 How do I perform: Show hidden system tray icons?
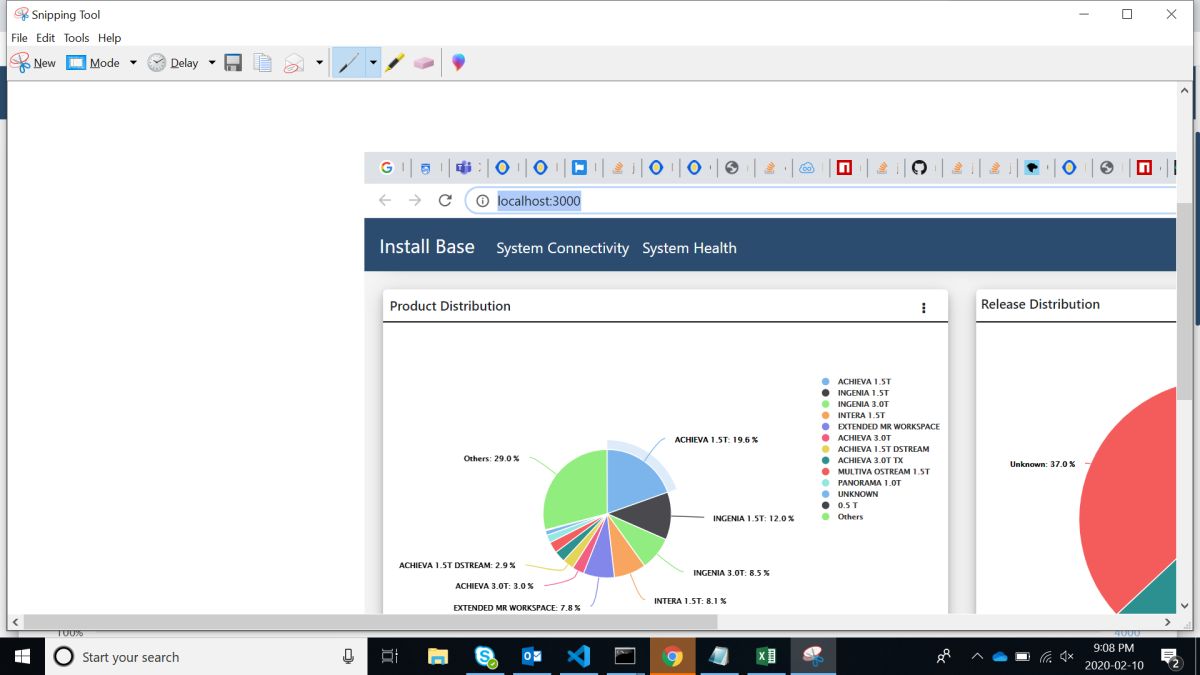pos(977,656)
